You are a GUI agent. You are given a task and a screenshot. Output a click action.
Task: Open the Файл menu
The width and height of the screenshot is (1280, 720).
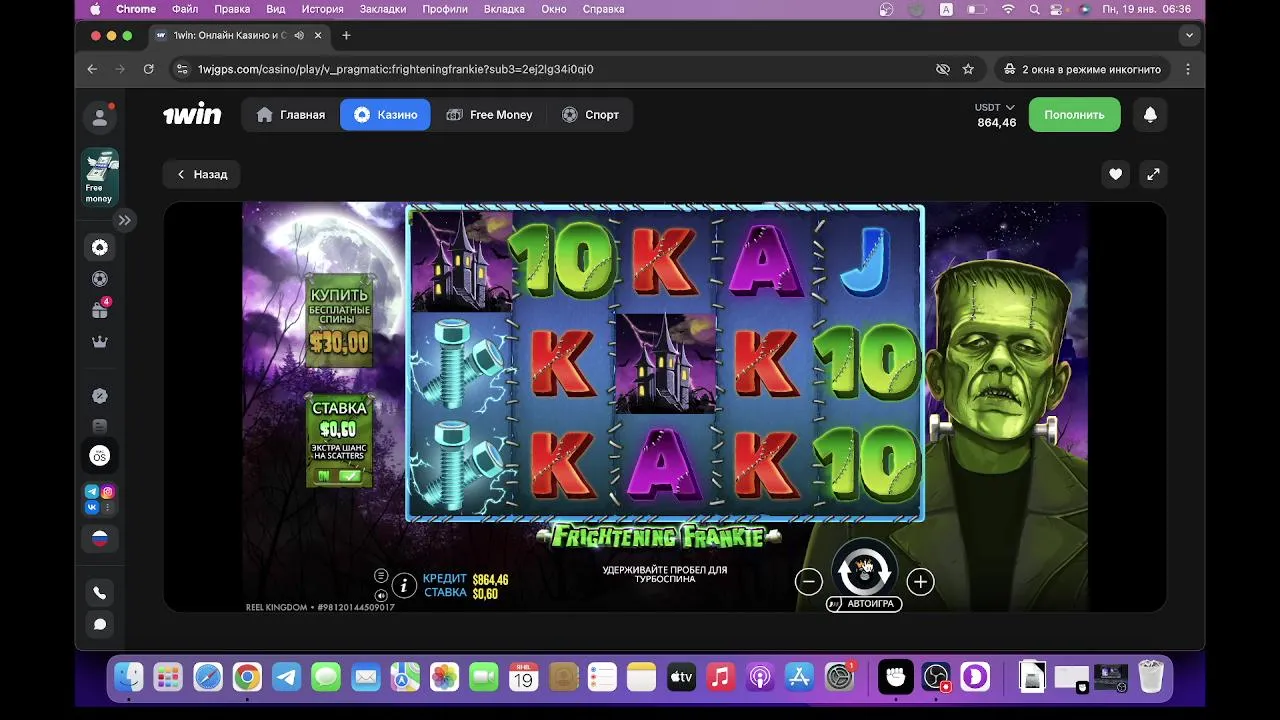[x=185, y=9]
